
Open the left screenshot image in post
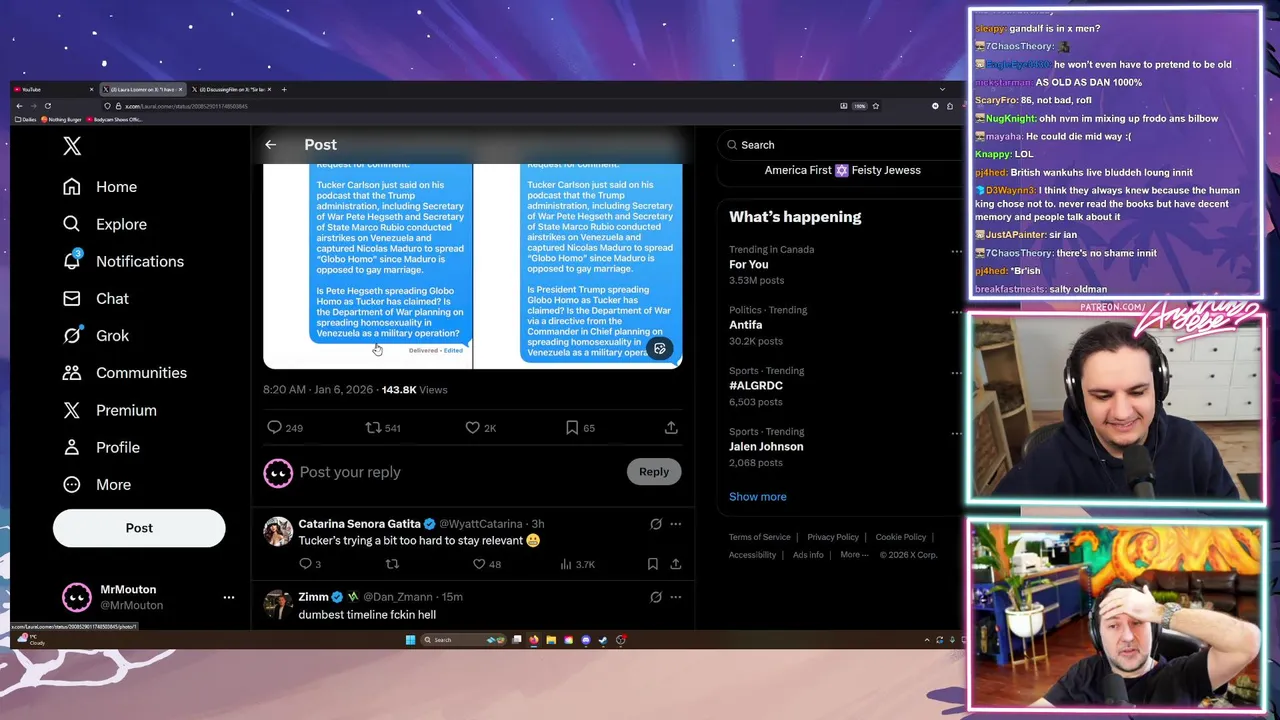click(367, 266)
